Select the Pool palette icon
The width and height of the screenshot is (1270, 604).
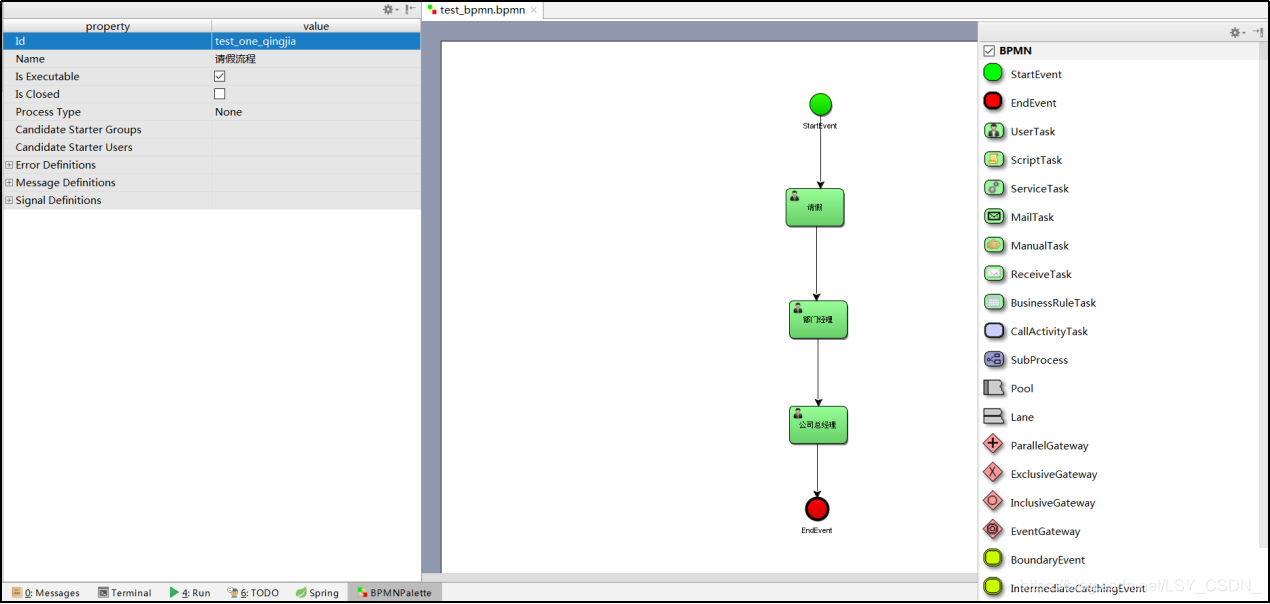point(993,387)
